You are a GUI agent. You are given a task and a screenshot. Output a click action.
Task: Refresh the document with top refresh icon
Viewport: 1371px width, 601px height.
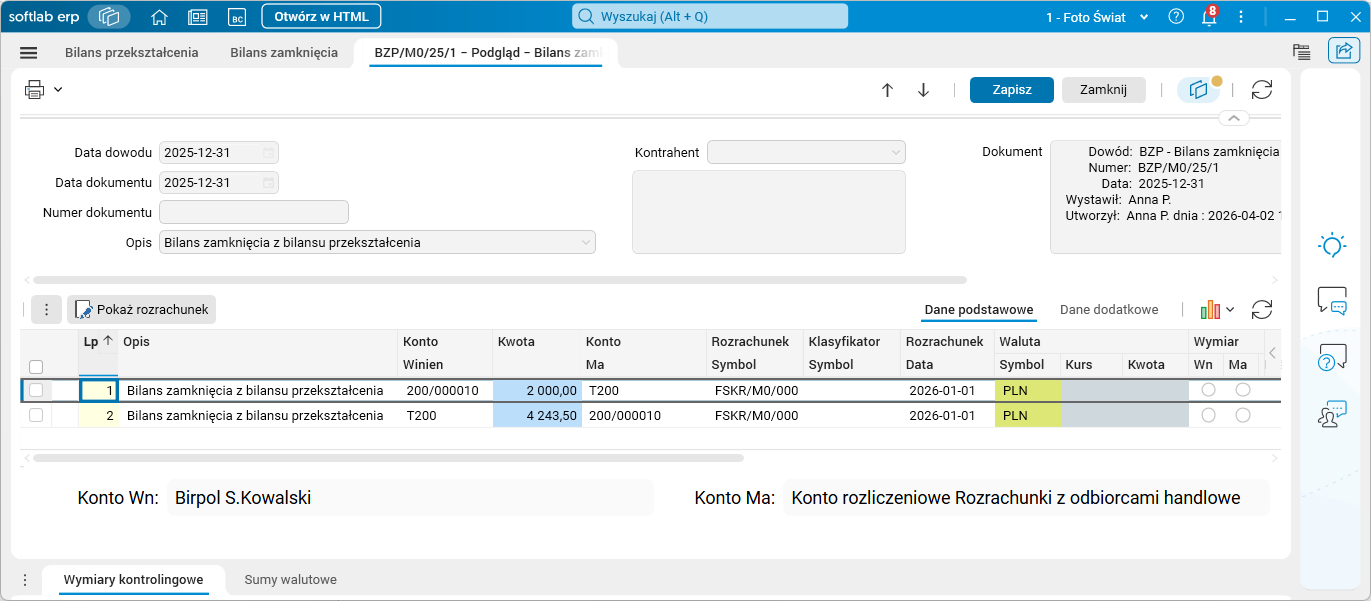1262,90
